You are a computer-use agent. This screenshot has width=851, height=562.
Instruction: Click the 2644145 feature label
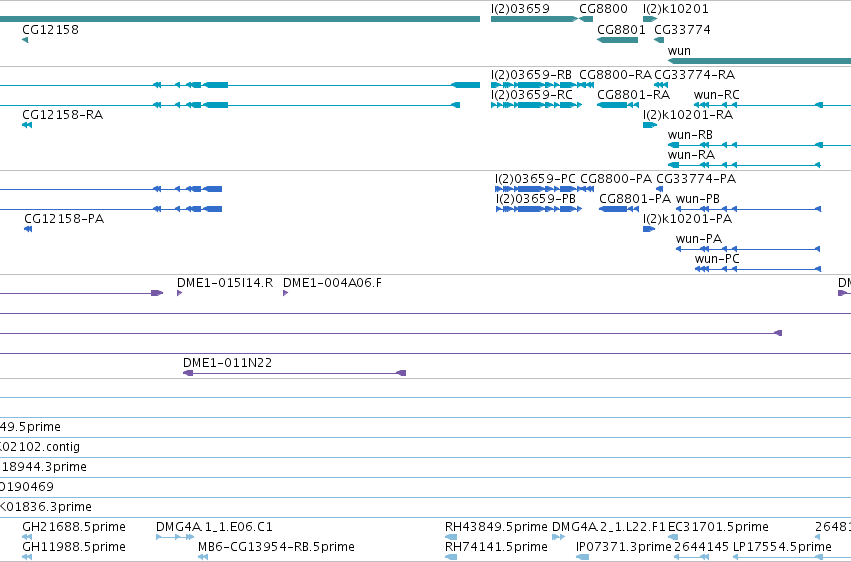coord(701,547)
